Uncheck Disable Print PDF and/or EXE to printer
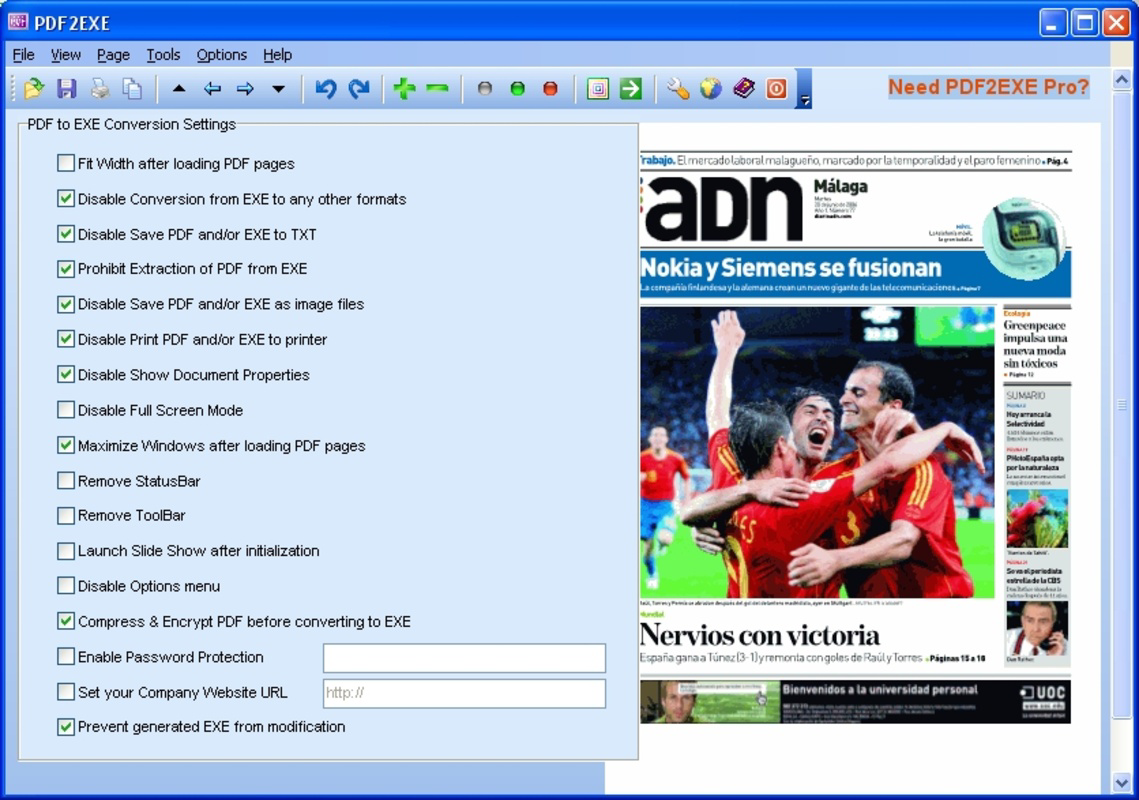Screen dimensions: 1139x800 65,339
